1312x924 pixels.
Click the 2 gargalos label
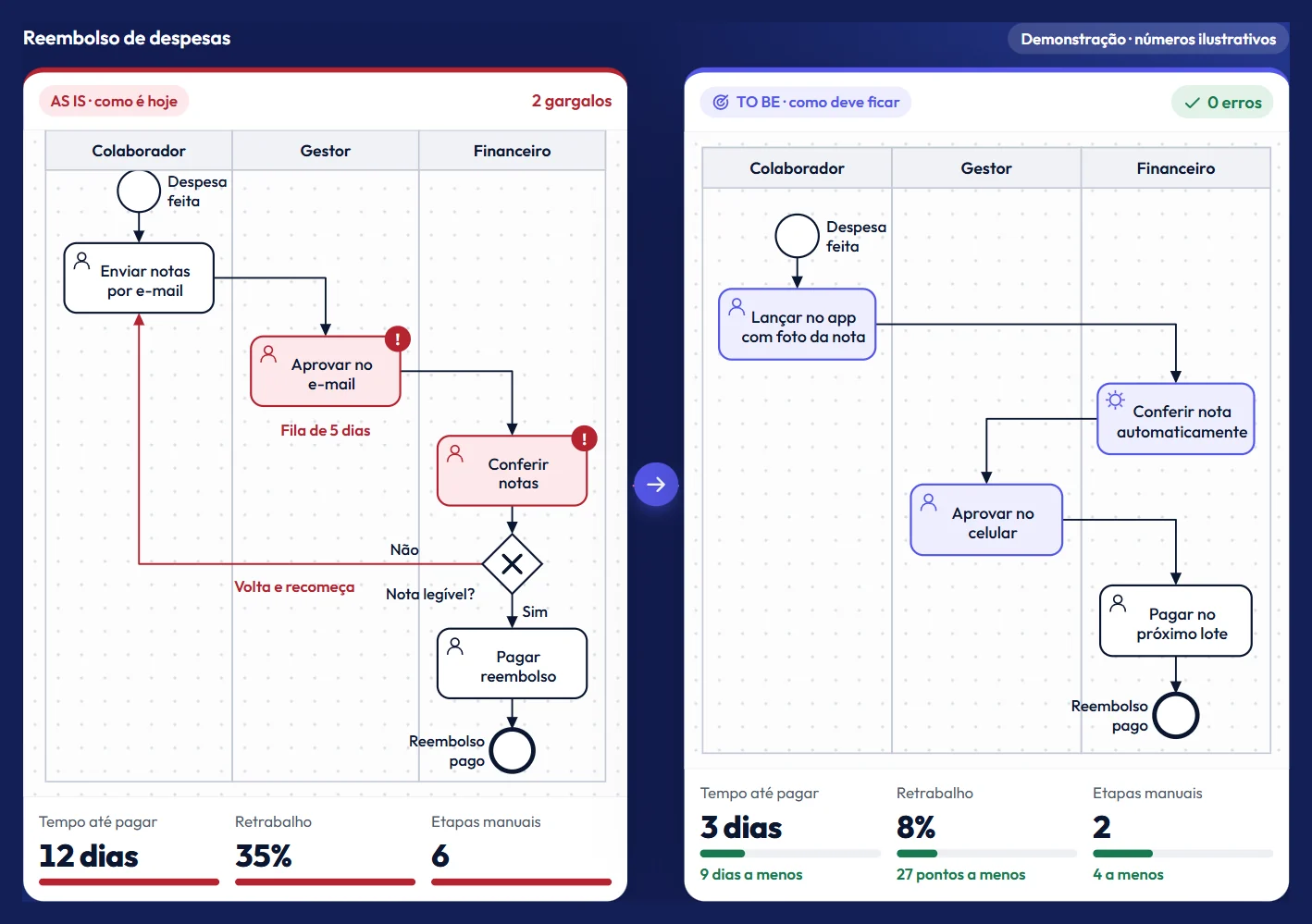pyautogui.click(x=571, y=101)
